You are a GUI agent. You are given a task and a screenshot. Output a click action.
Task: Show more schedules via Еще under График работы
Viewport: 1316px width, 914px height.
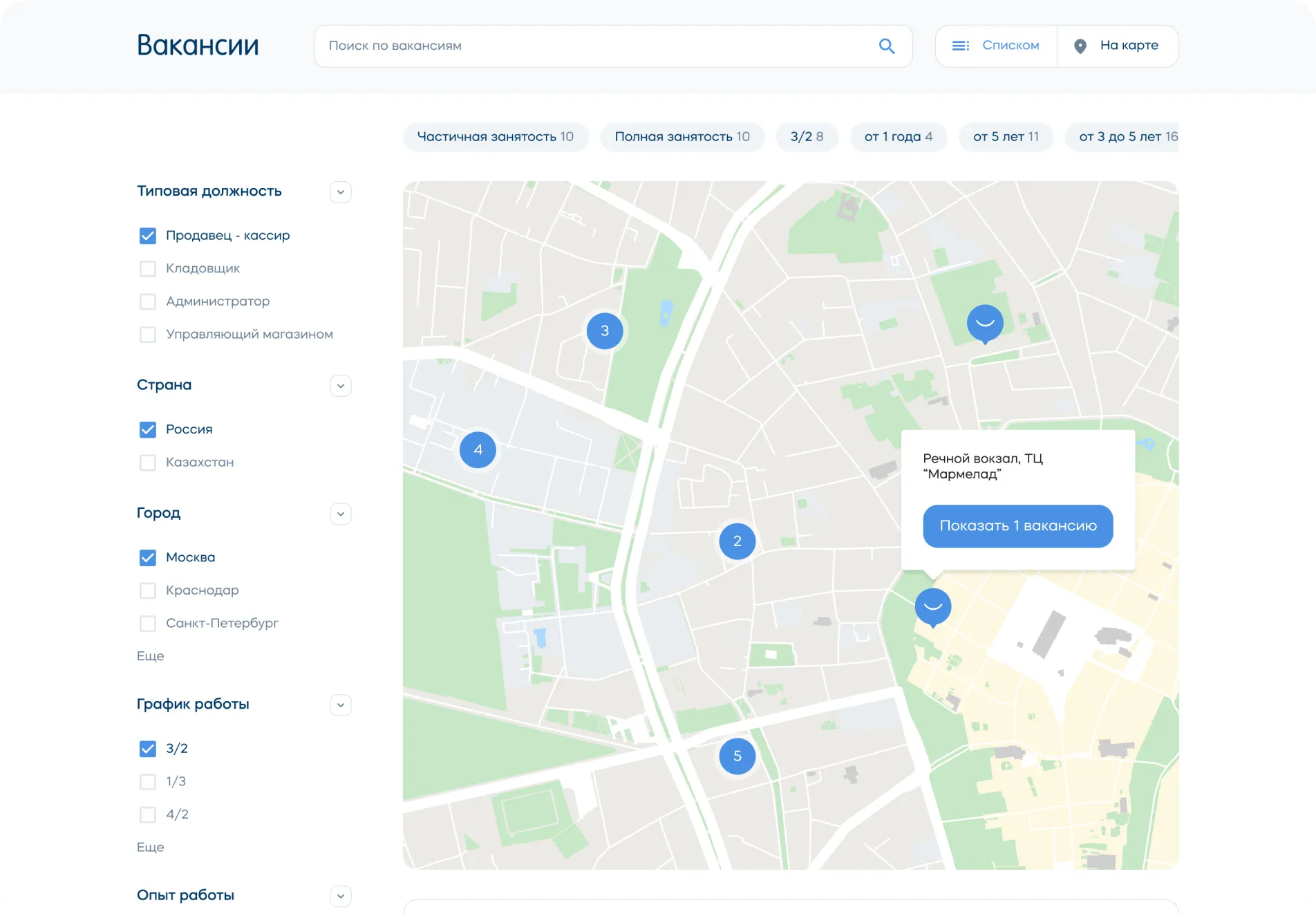(x=151, y=848)
